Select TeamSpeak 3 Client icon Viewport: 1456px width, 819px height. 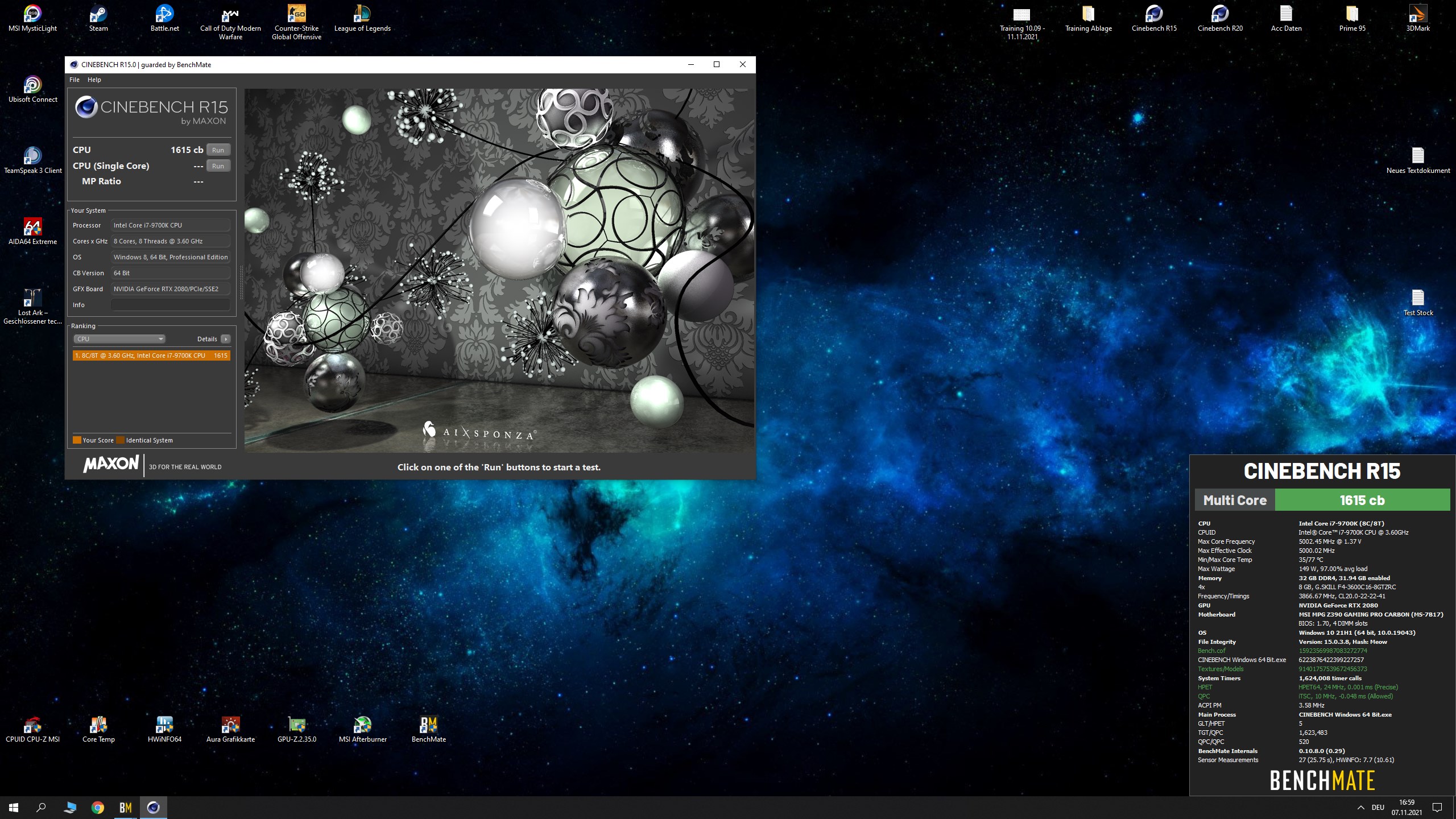point(32,160)
